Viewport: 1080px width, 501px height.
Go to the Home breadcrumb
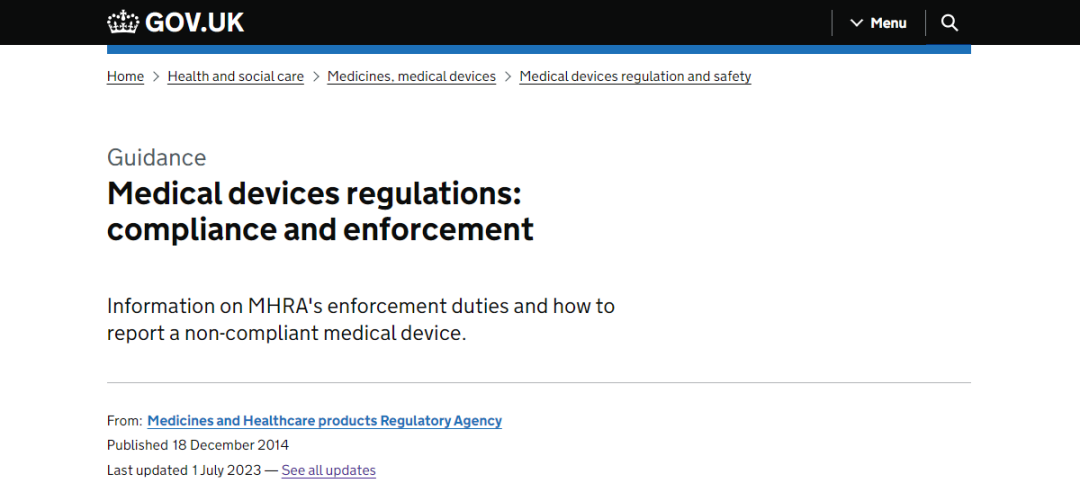pyautogui.click(x=125, y=76)
